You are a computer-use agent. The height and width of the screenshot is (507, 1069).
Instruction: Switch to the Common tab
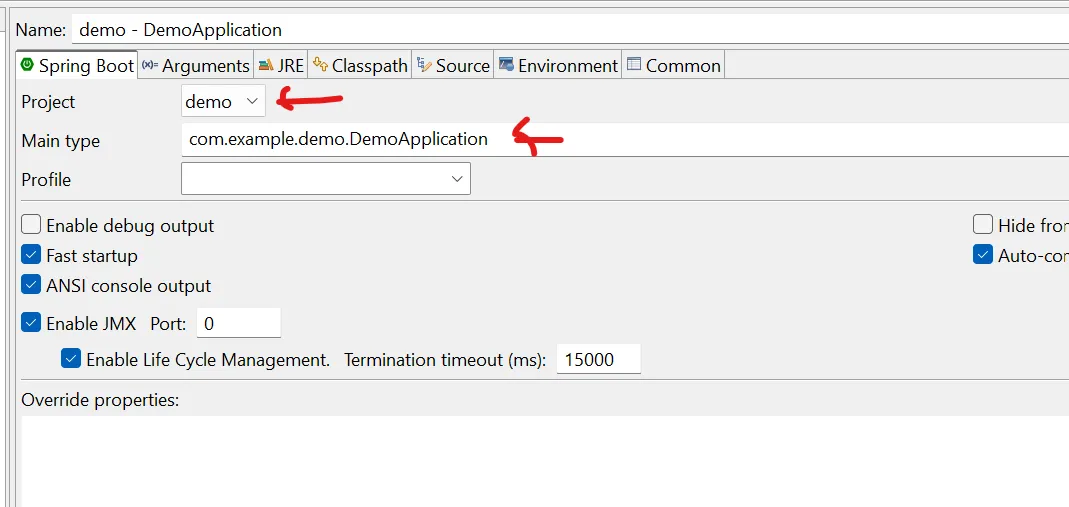pos(674,65)
